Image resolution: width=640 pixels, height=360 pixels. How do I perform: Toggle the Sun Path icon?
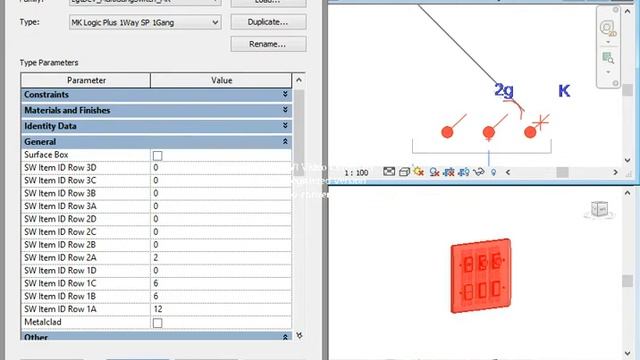coord(418,172)
